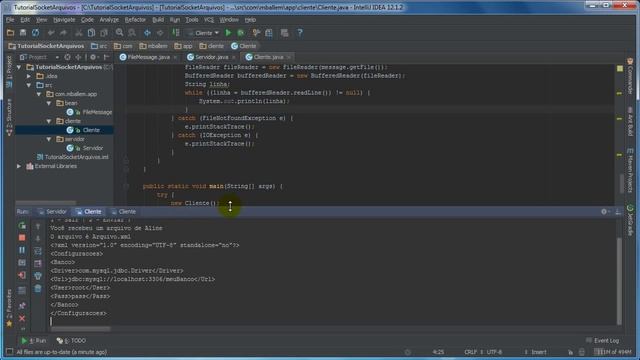
Task: Close the Run tab with the red X
Action: 22,318
